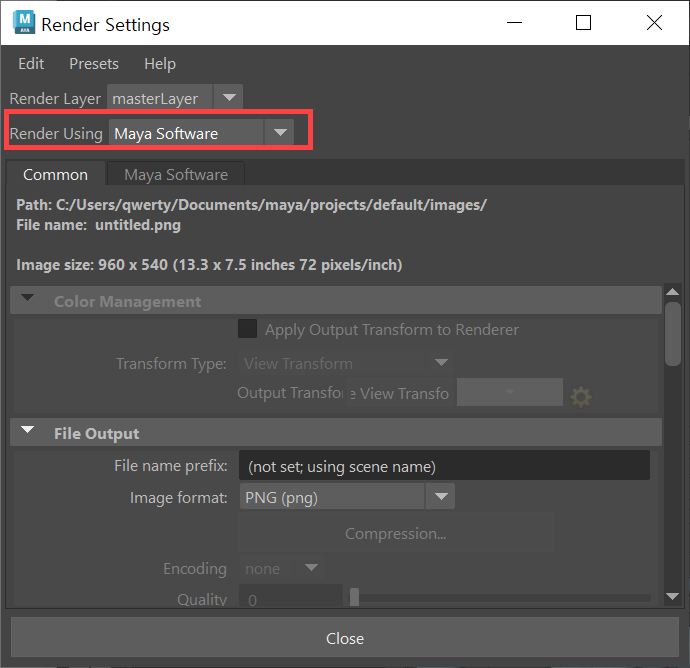Click the Path C:/Users/qwerty text
This screenshot has height=668, width=690.
point(251,205)
